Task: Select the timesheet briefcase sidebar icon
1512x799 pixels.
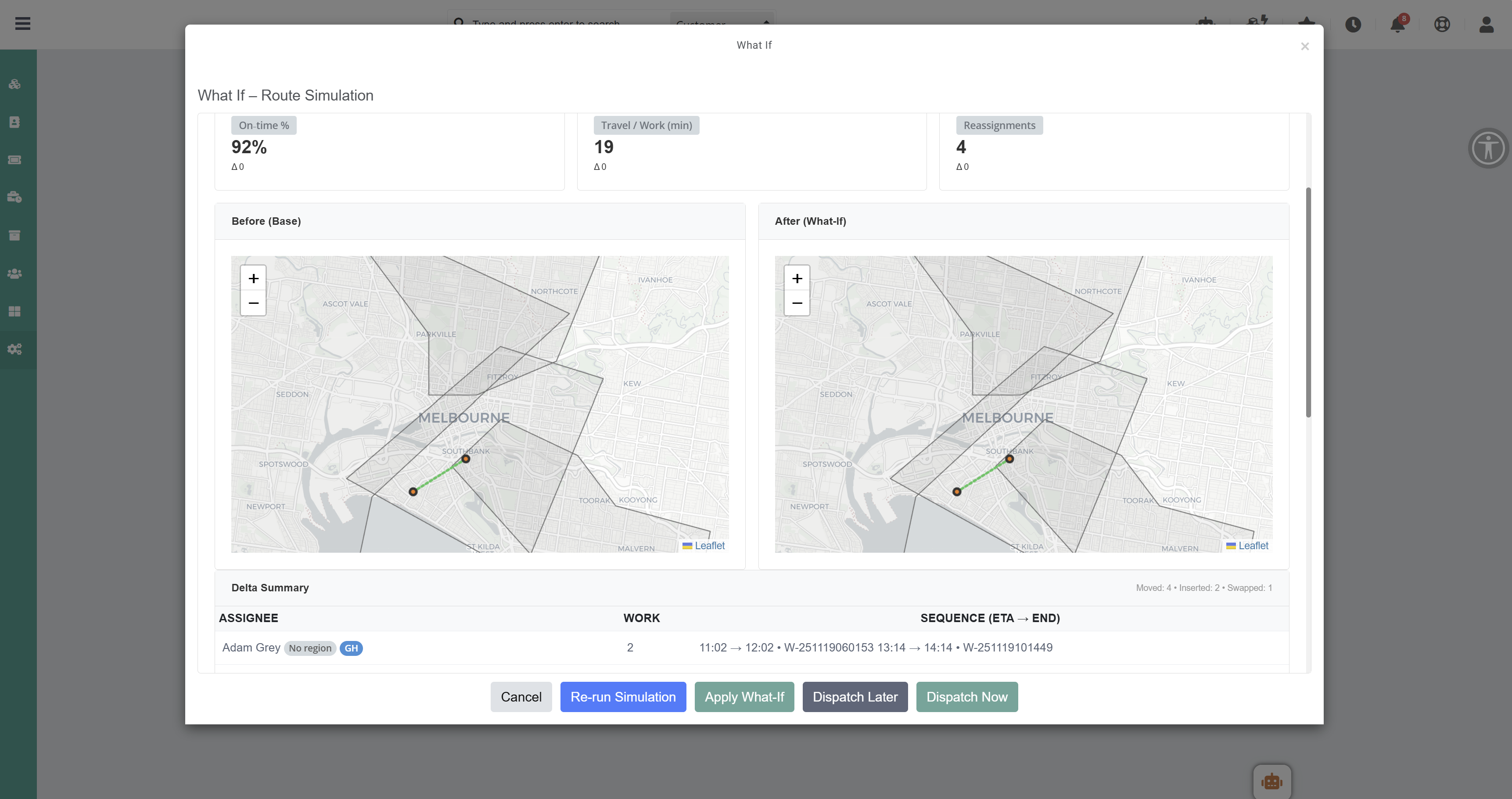Action: click(x=14, y=197)
